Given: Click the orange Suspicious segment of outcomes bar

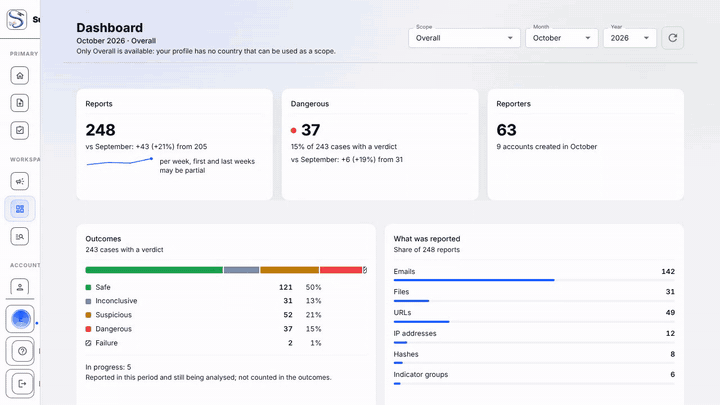Looking at the screenshot, I should (x=289, y=270).
